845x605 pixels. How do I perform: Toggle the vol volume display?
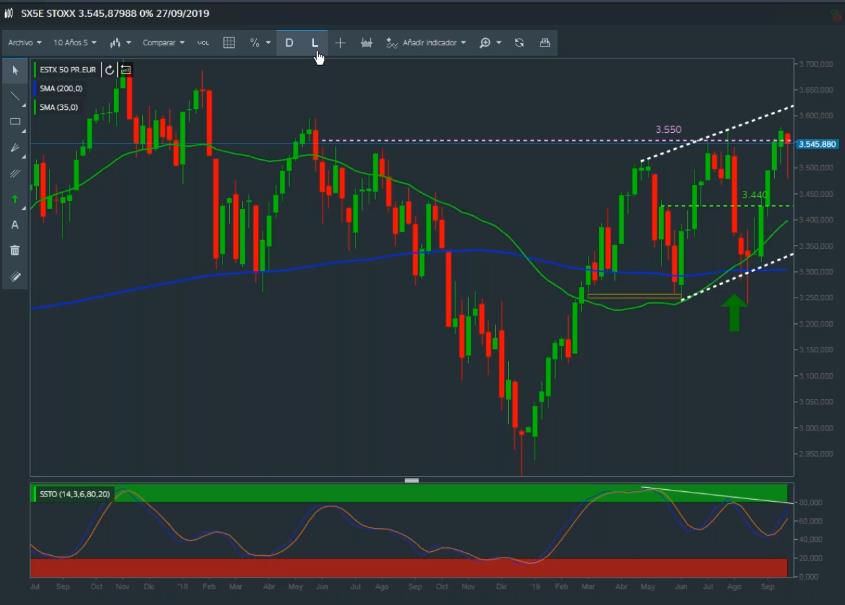[203, 43]
